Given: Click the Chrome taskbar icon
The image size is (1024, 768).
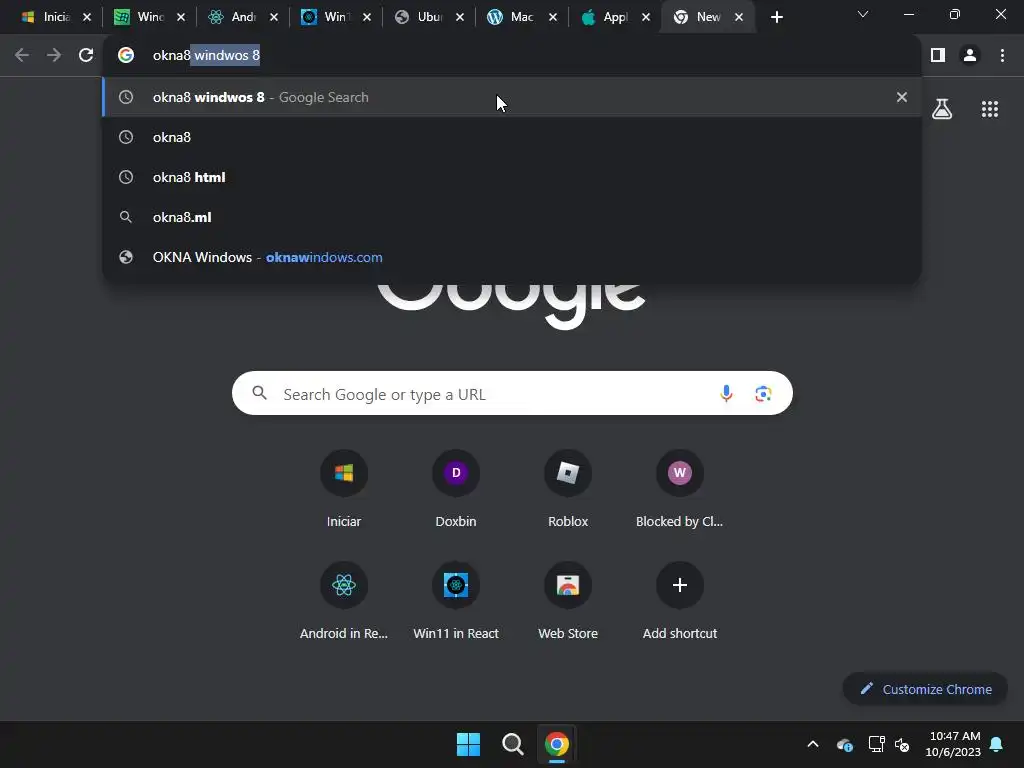Looking at the screenshot, I should [556, 744].
